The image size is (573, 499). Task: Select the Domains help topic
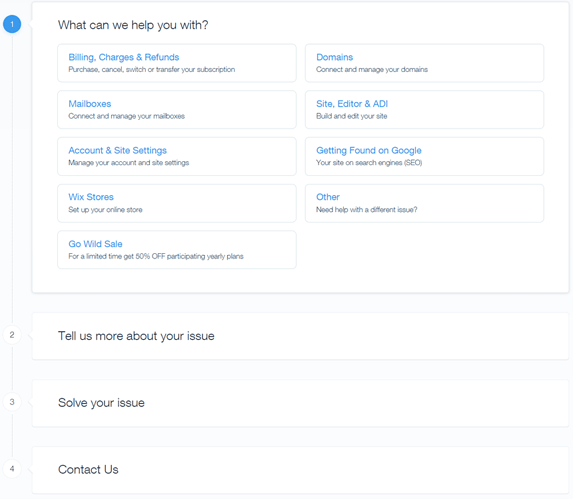click(425, 63)
